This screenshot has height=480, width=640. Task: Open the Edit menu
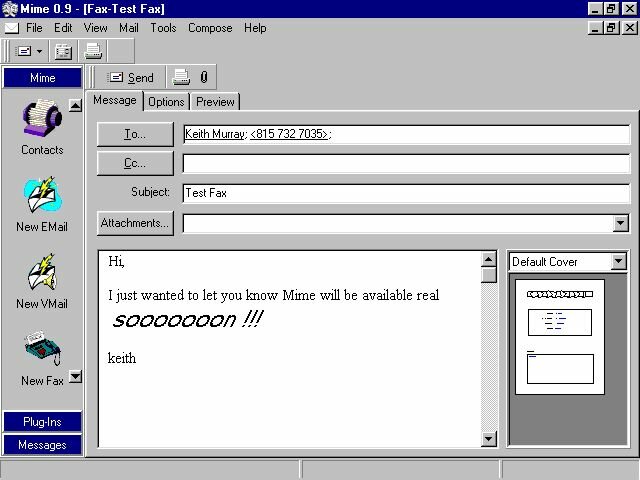pyautogui.click(x=63, y=28)
